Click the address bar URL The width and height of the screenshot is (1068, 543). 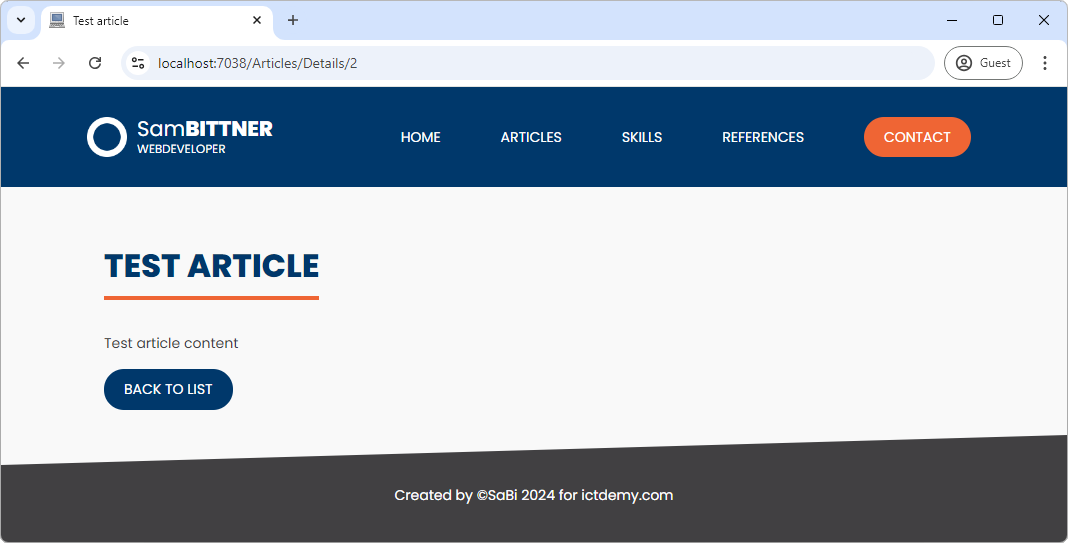[x=257, y=63]
